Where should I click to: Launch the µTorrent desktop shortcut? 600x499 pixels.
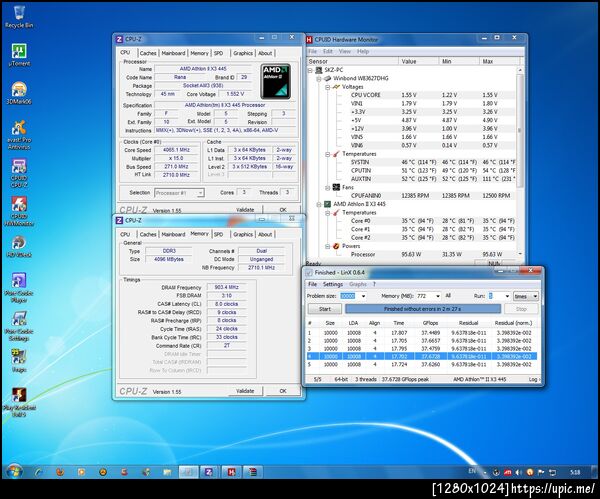(19, 55)
